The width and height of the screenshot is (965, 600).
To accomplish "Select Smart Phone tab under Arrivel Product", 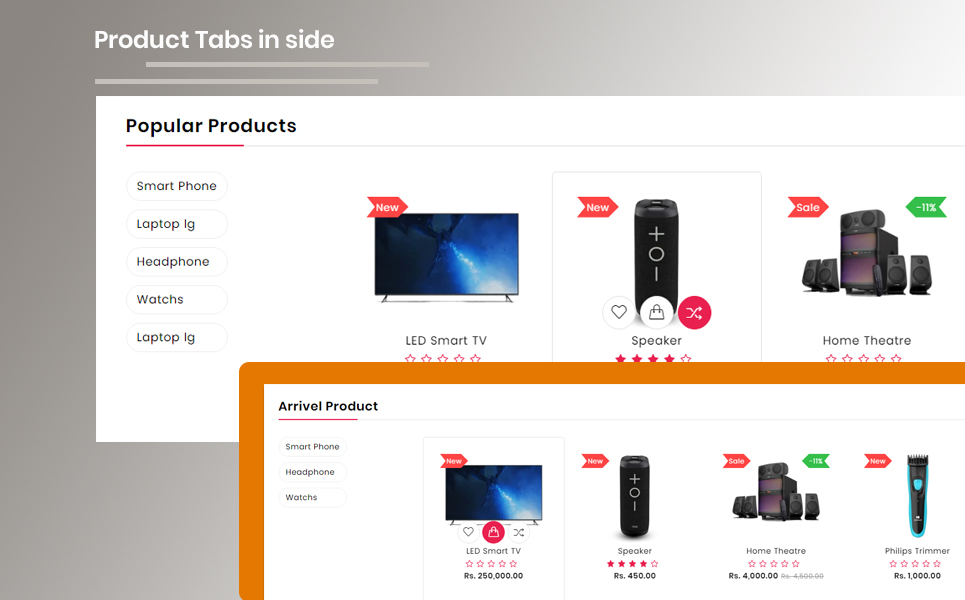I will [x=313, y=446].
